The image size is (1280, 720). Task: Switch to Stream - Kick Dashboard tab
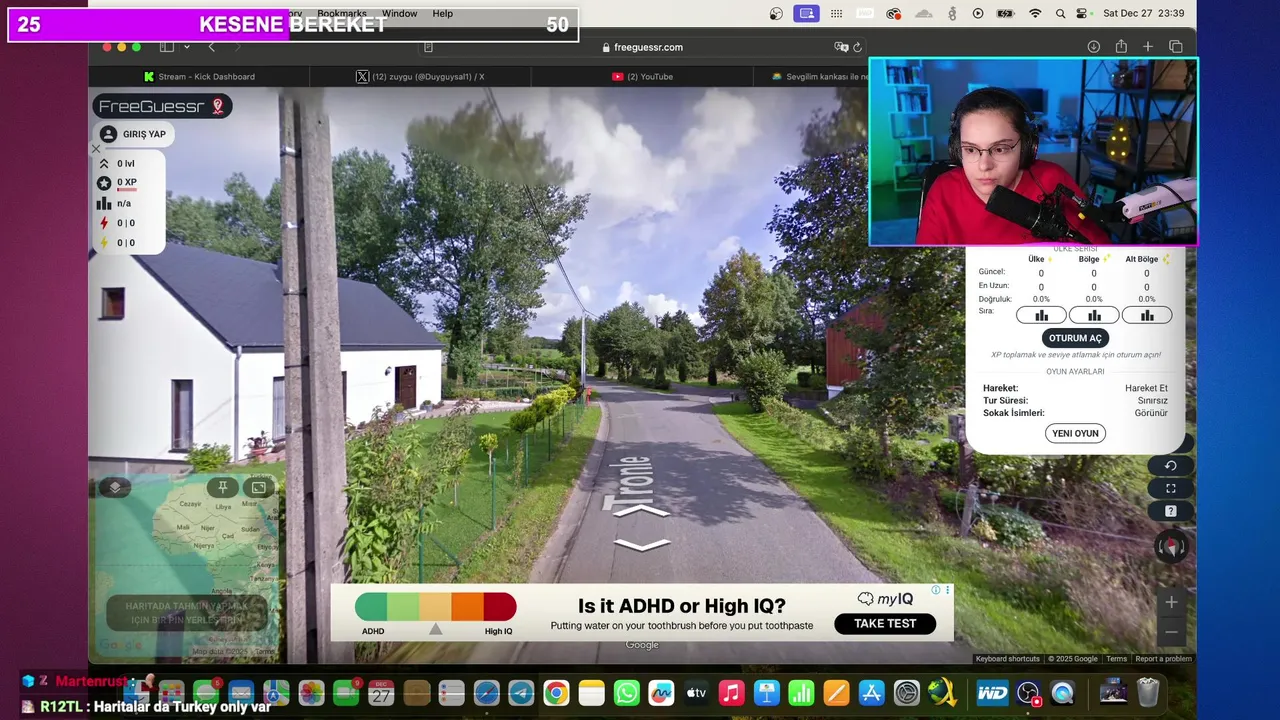tap(199, 76)
